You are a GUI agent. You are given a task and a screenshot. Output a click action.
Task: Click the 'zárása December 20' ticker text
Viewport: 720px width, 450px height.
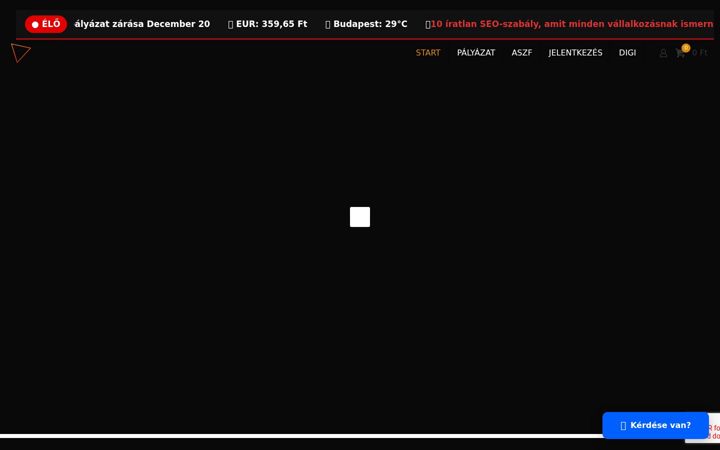click(x=161, y=24)
